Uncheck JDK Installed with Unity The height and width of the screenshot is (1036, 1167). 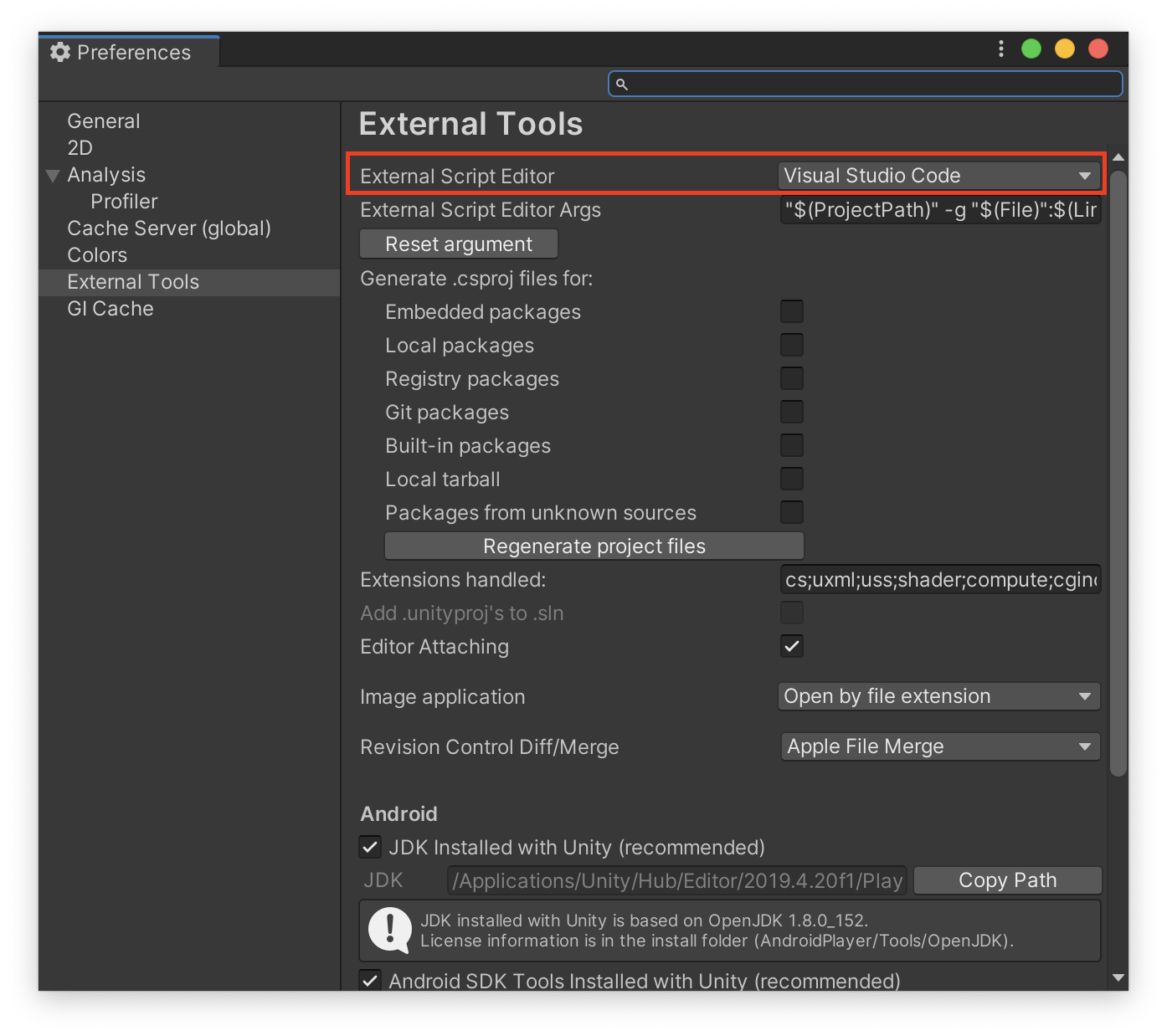[x=370, y=847]
